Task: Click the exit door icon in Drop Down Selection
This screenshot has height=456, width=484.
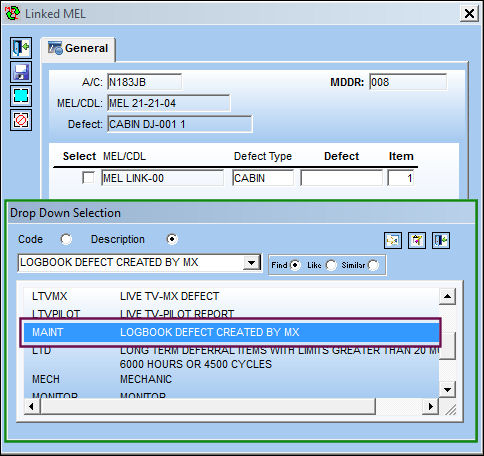Action: tap(441, 240)
